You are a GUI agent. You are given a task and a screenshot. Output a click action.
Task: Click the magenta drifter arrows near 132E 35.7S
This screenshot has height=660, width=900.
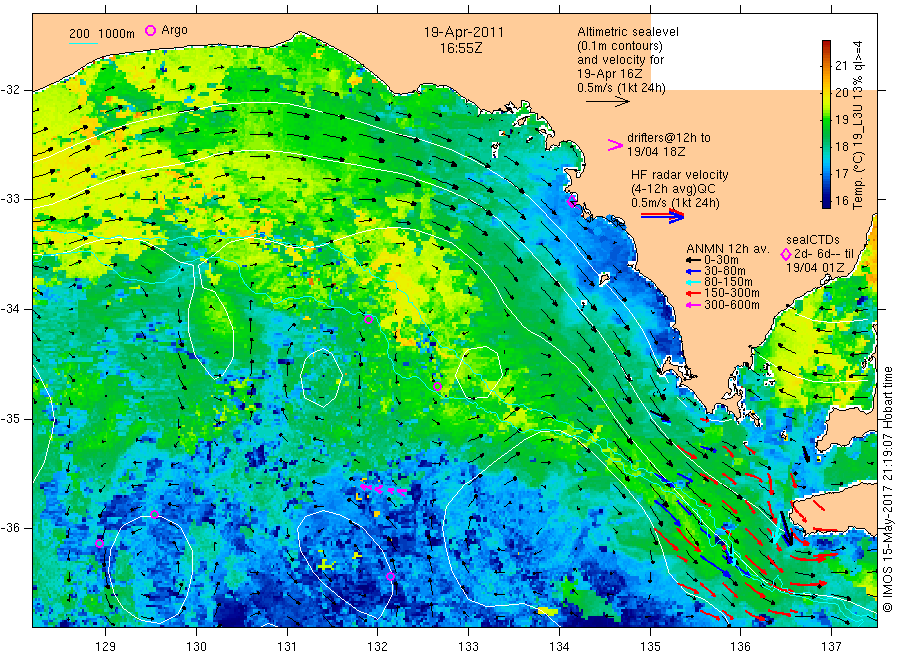click(x=384, y=490)
